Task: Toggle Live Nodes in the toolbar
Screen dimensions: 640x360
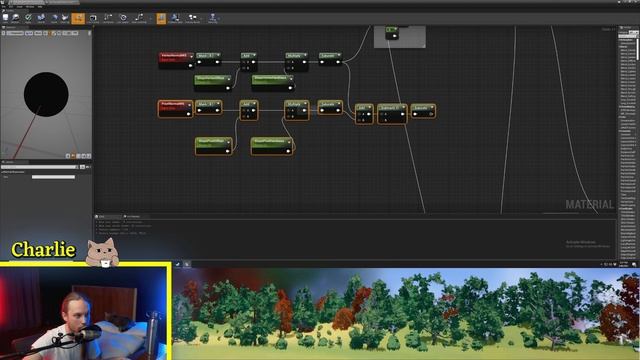Action: pyautogui.click(x=108, y=18)
